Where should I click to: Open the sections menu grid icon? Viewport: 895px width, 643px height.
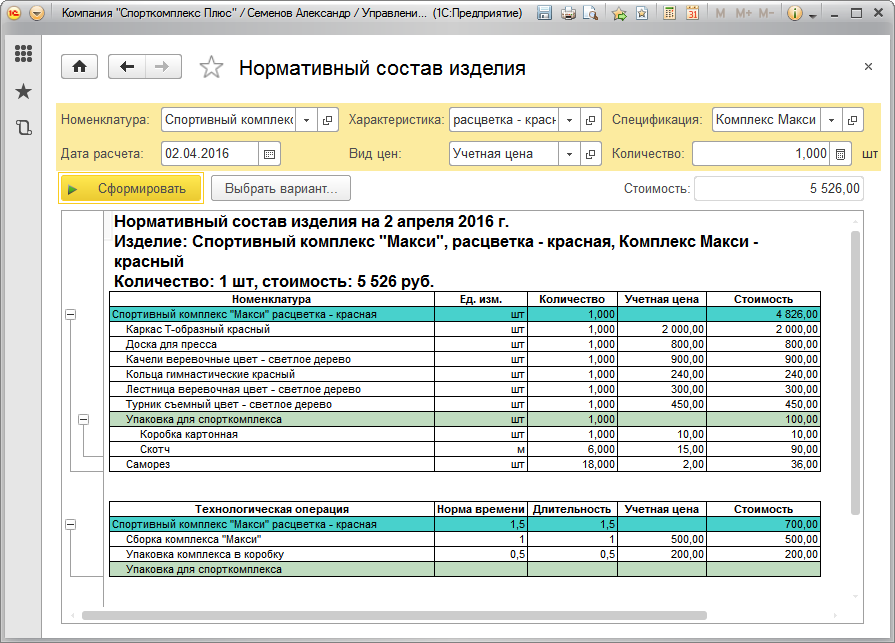pos(23,54)
